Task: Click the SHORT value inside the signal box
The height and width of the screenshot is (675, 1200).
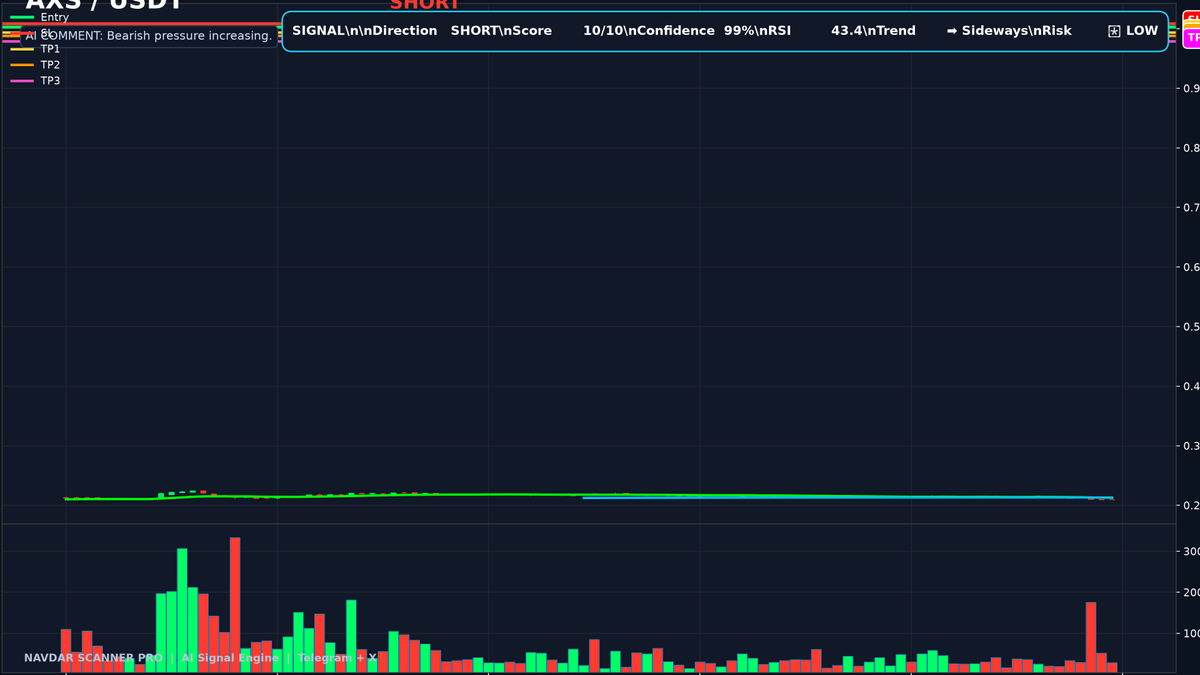Action: click(x=475, y=31)
